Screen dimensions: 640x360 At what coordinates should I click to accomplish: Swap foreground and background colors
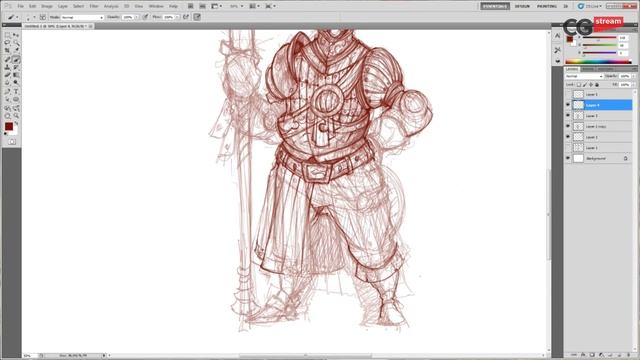16,123
